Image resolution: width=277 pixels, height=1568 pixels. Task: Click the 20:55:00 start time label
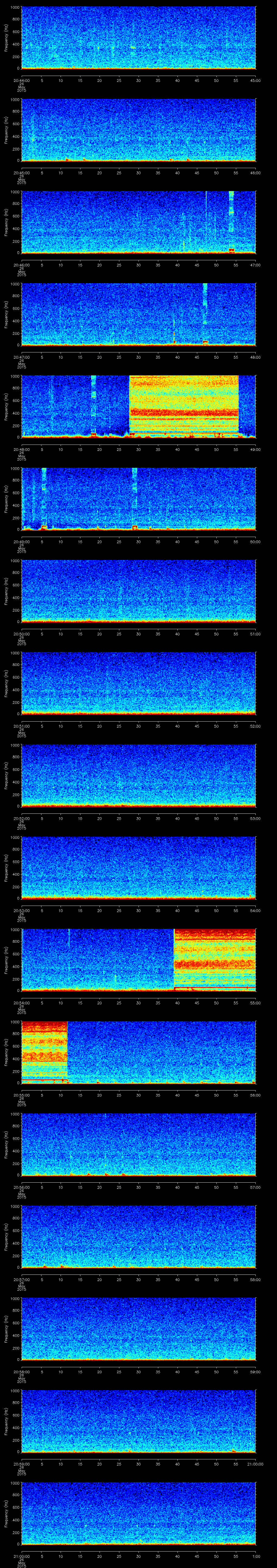(21, 1095)
